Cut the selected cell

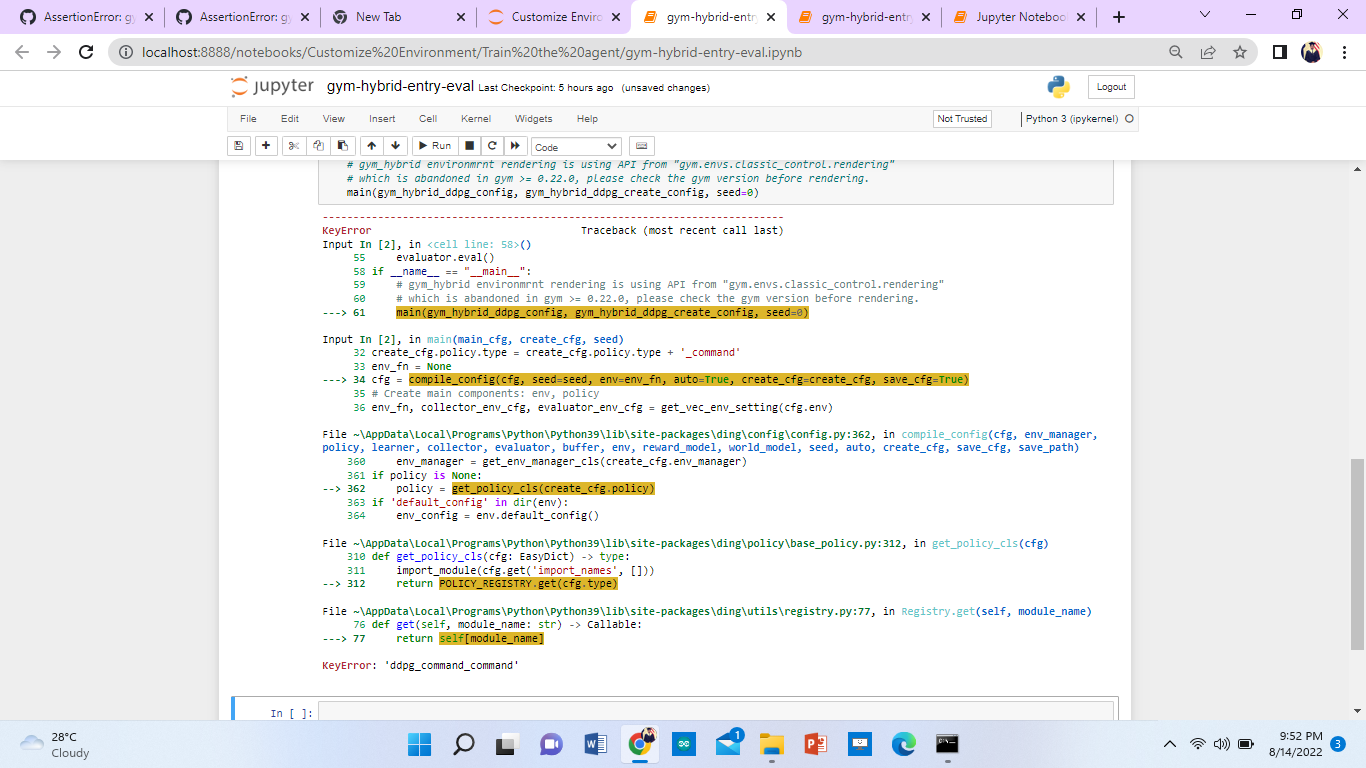click(293, 145)
